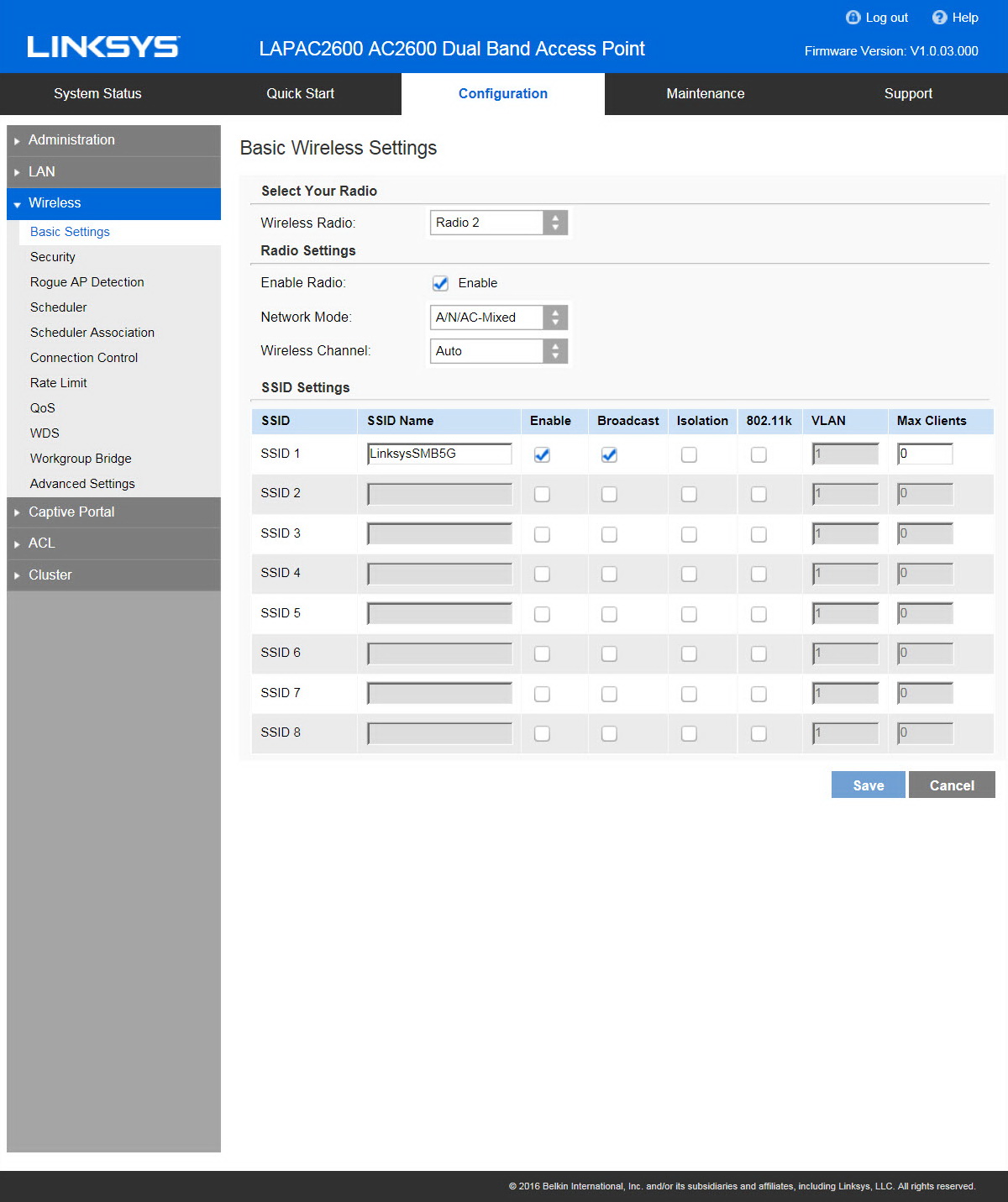The height and width of the screenshot is (1202, 1008).
Task: Click the Log out lock icon
Action: coord(853,18)
